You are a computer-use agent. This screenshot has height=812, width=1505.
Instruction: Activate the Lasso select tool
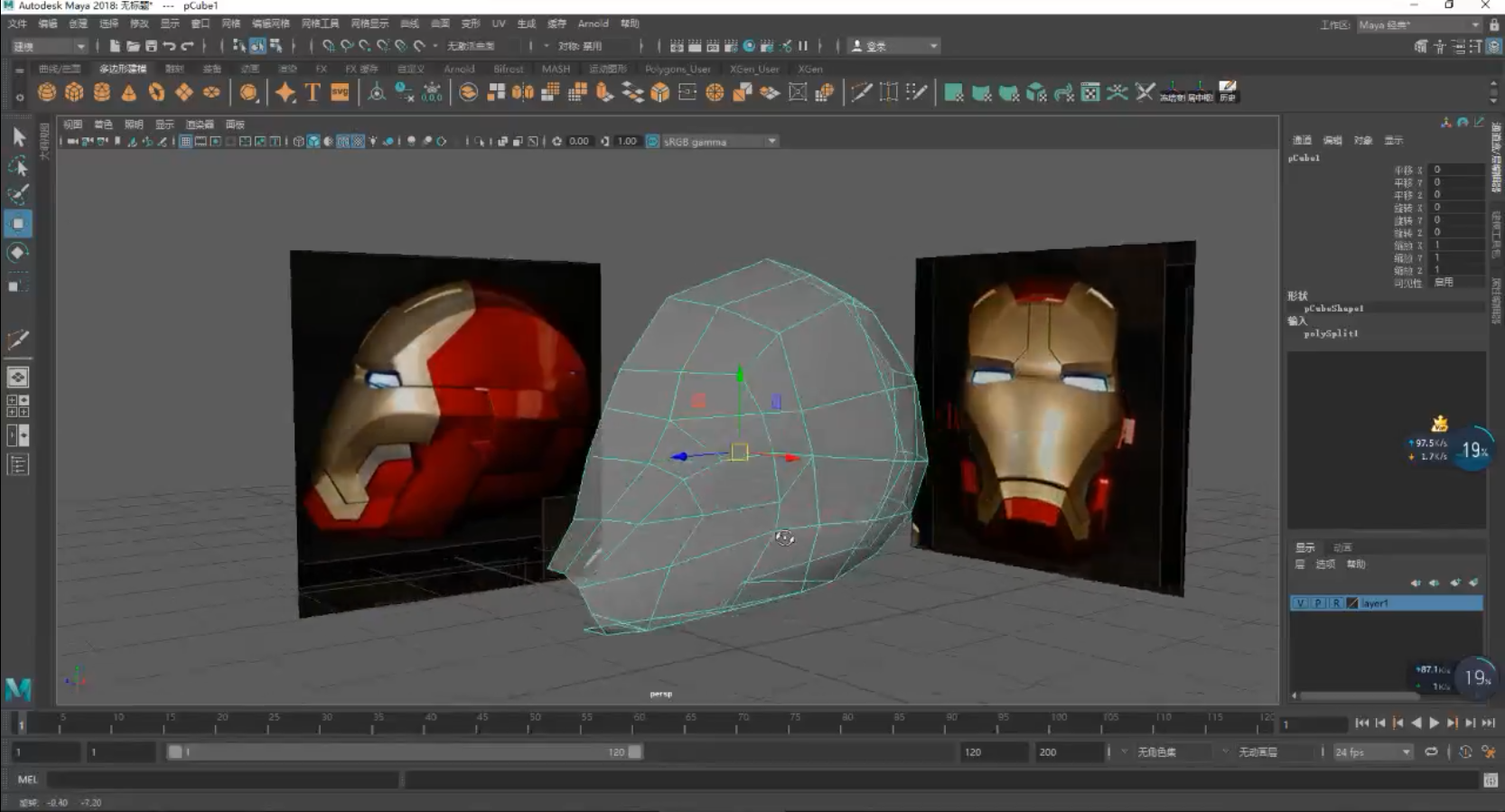18,166
